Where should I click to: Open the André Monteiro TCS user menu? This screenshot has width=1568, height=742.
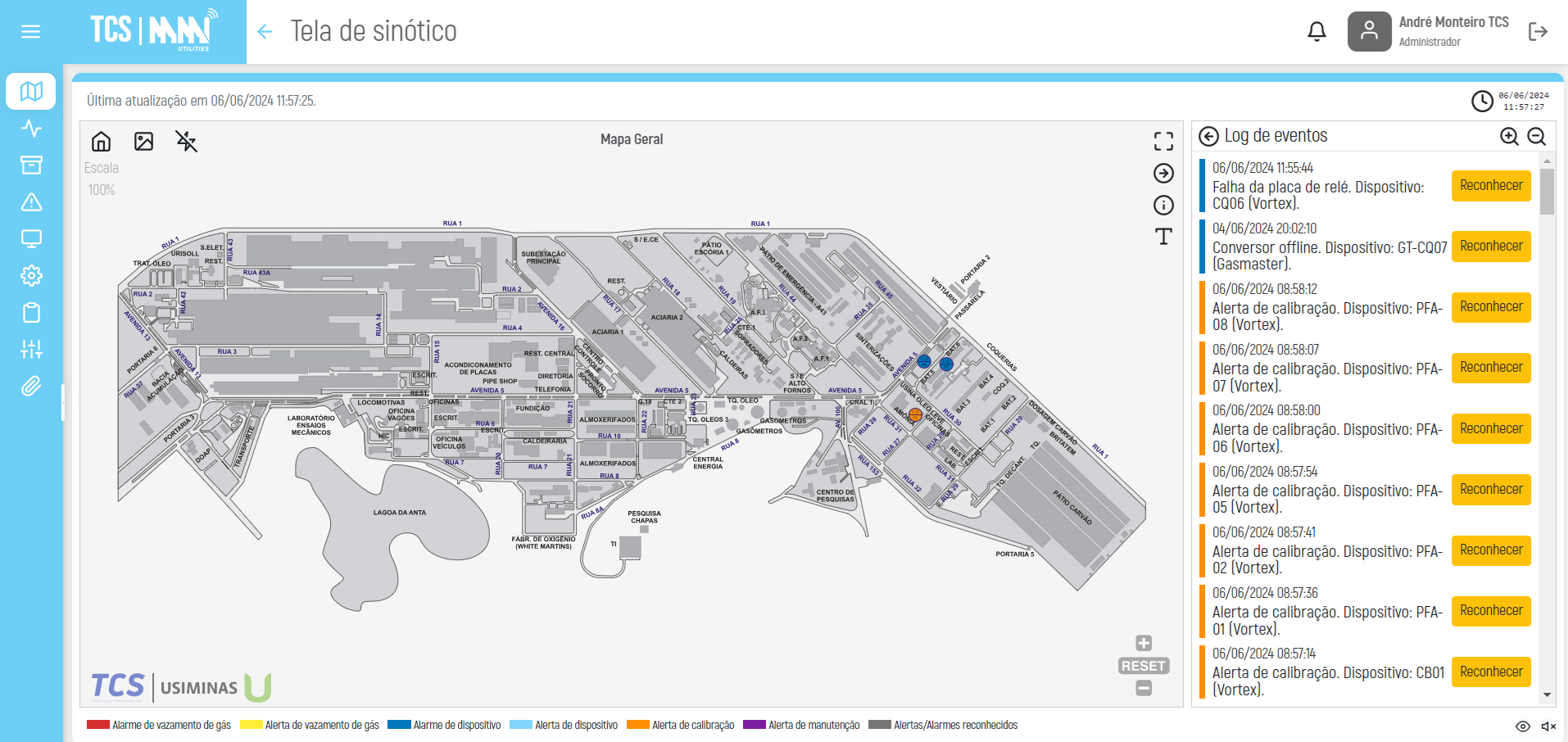[1430, 32]
